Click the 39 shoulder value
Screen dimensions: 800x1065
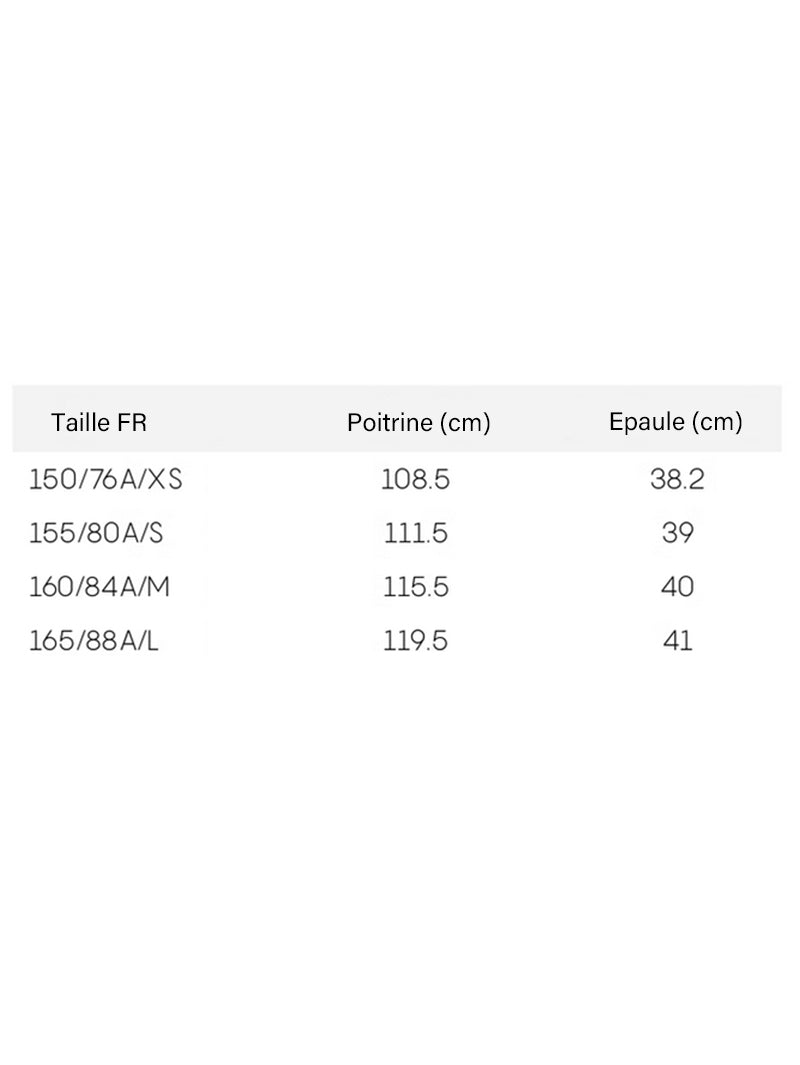tap(678, 533)
